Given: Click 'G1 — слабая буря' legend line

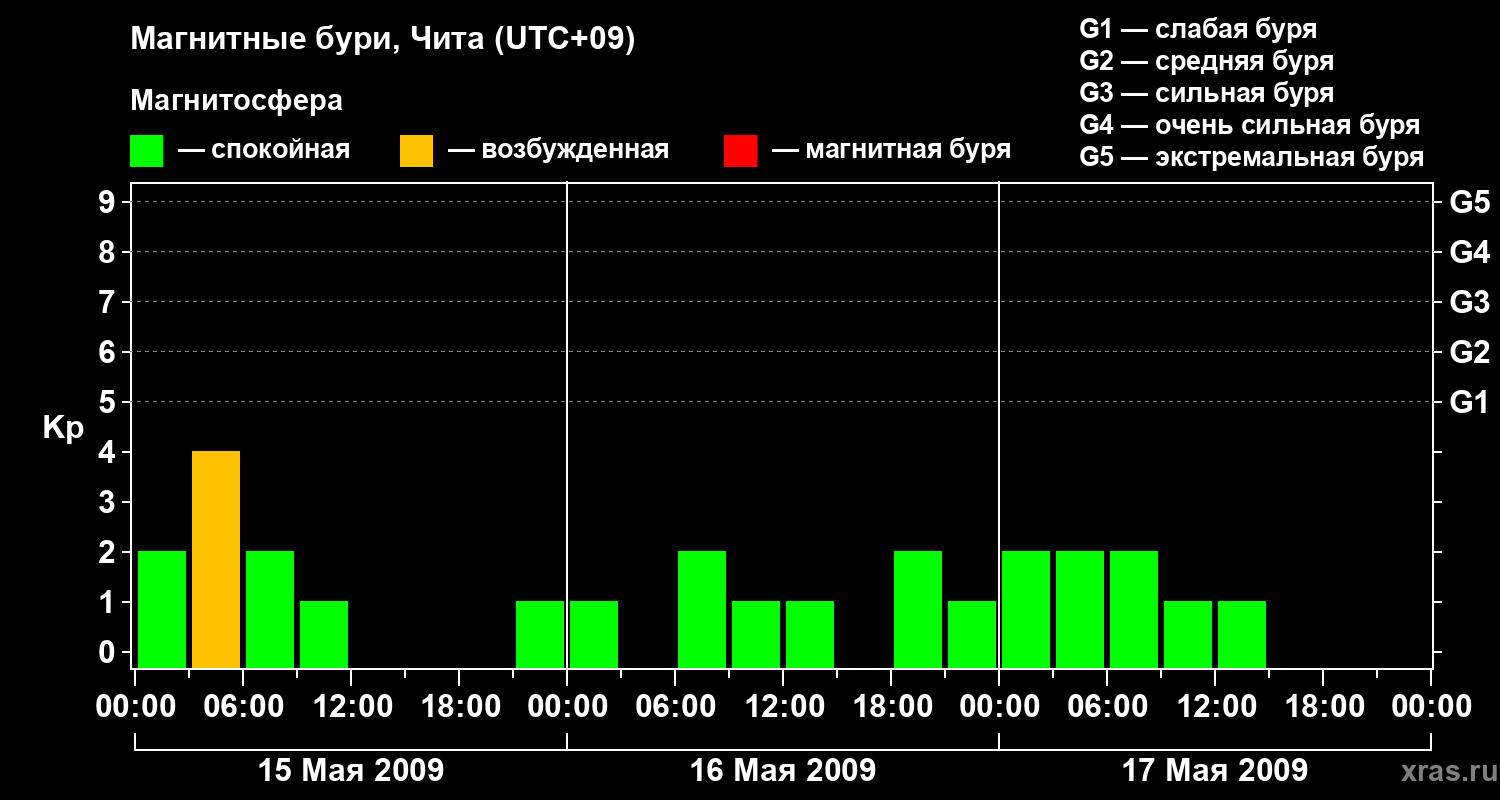Looking at the screenshot, I should [x=1198, y=29].
